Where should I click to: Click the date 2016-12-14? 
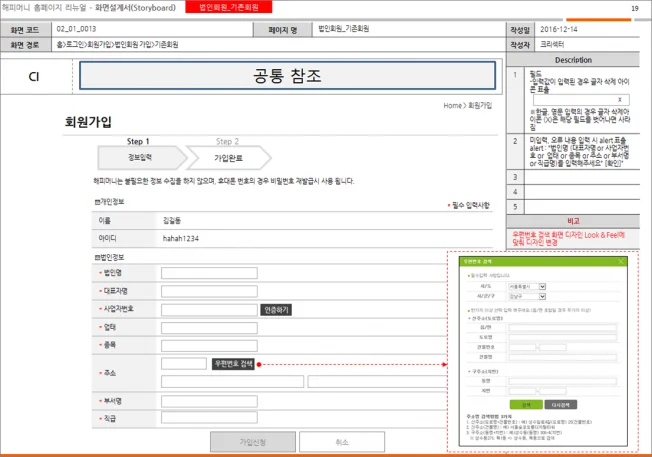pyautogui.click(x=558, y=29)
